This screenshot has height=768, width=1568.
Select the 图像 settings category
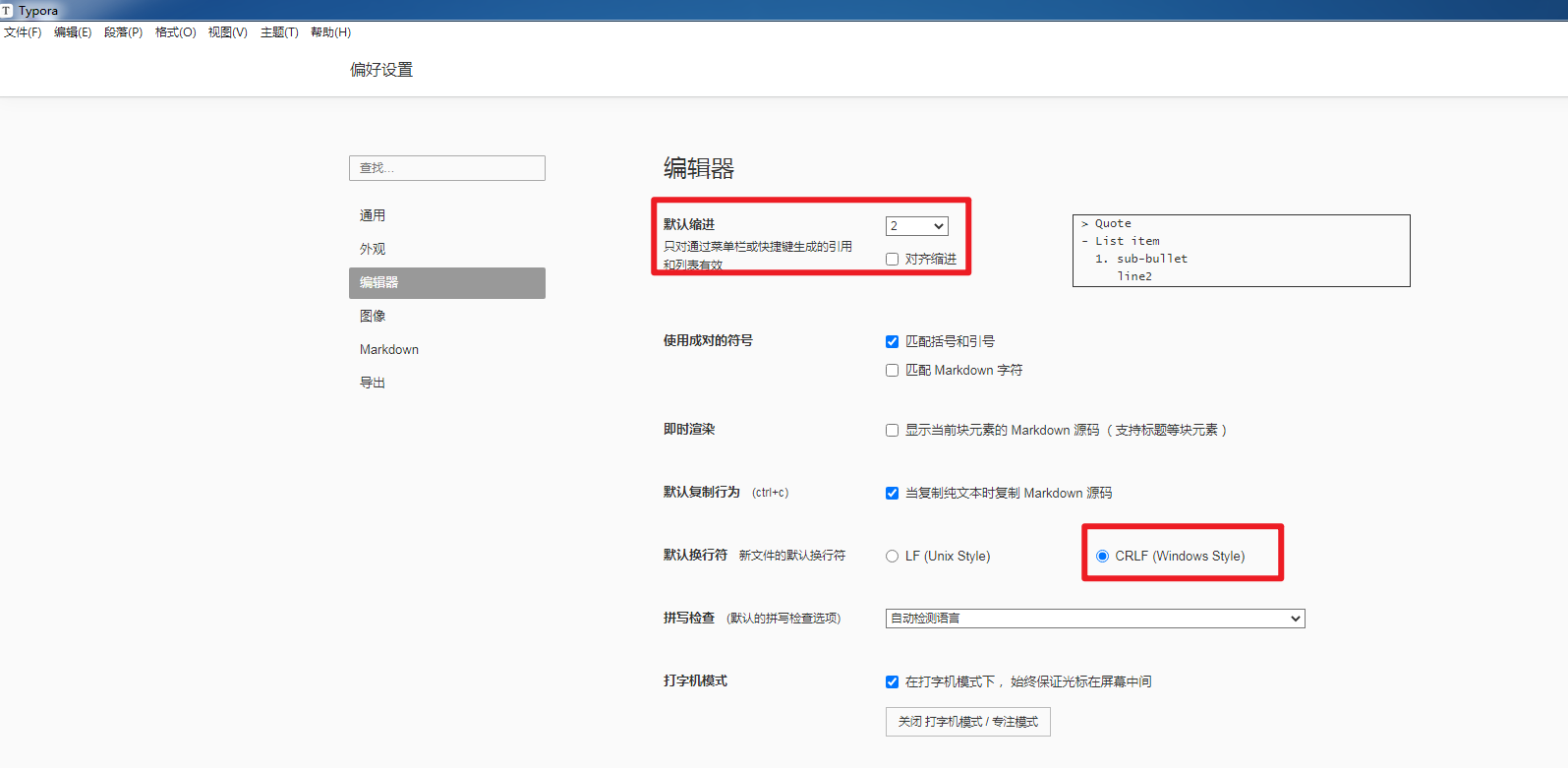coord(447,316)
